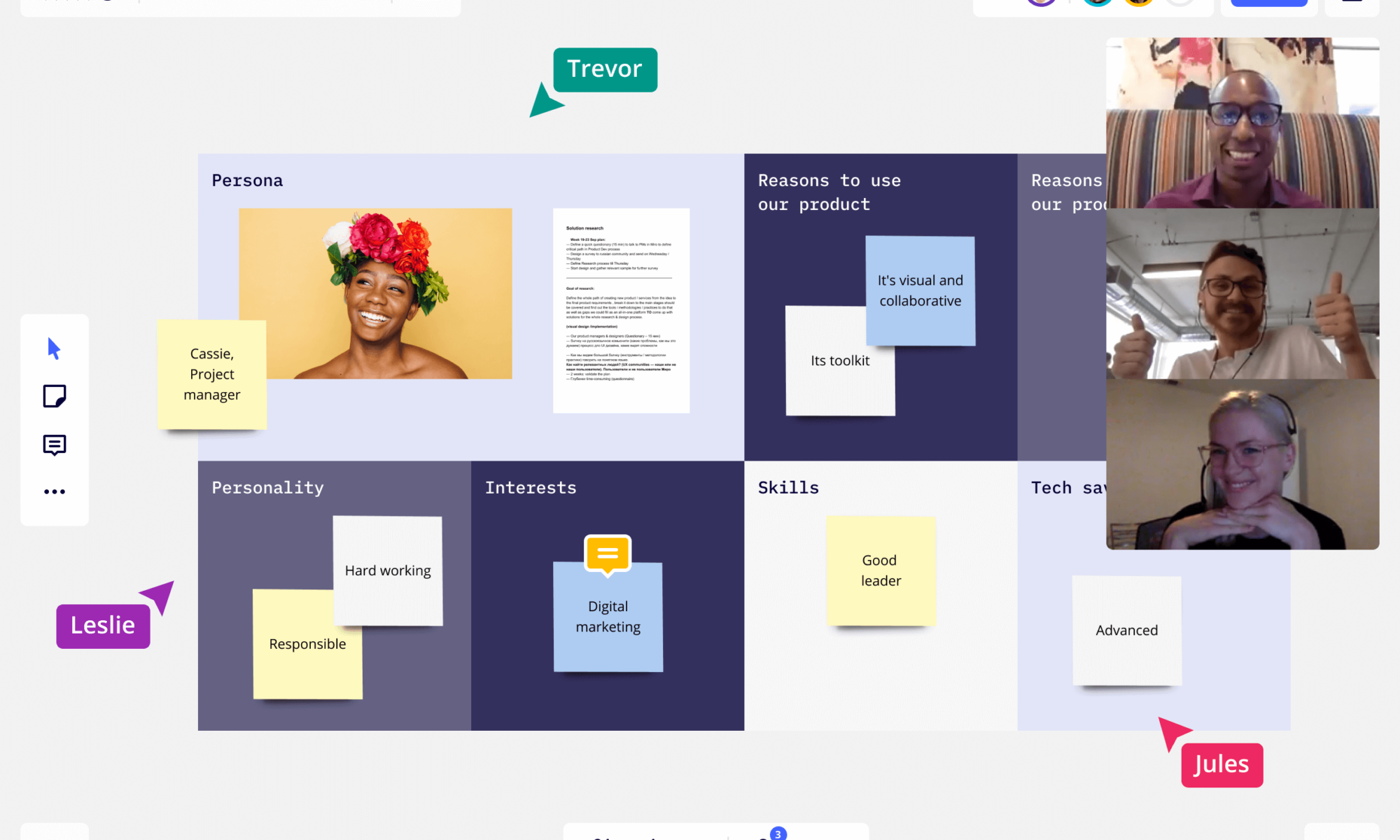The image size is (1400, 840).
Task: Click the top video tile of man with glasses
Action: 1242,123
